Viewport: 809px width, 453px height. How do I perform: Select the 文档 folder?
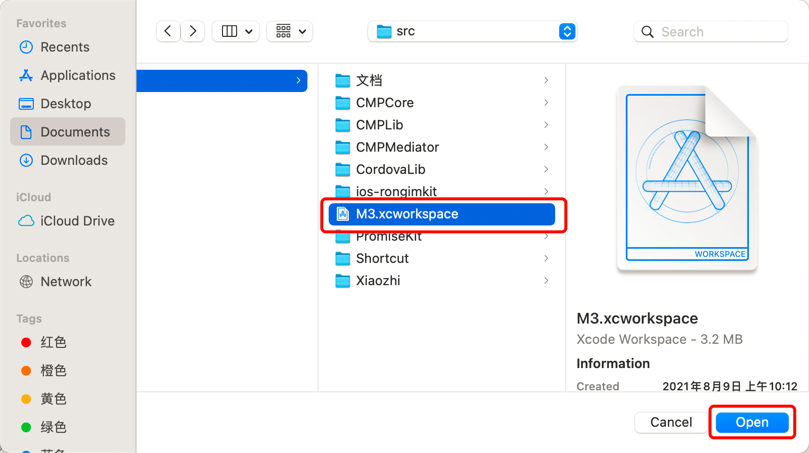(442, 80)
